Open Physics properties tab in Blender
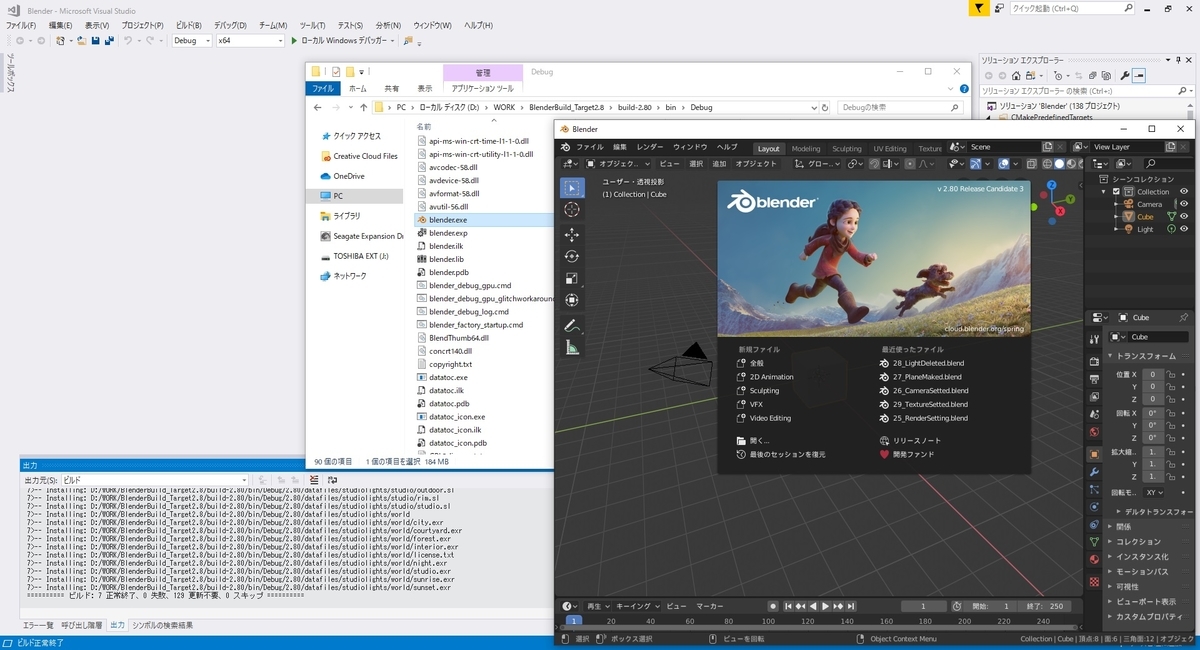 coord(1094,507)
